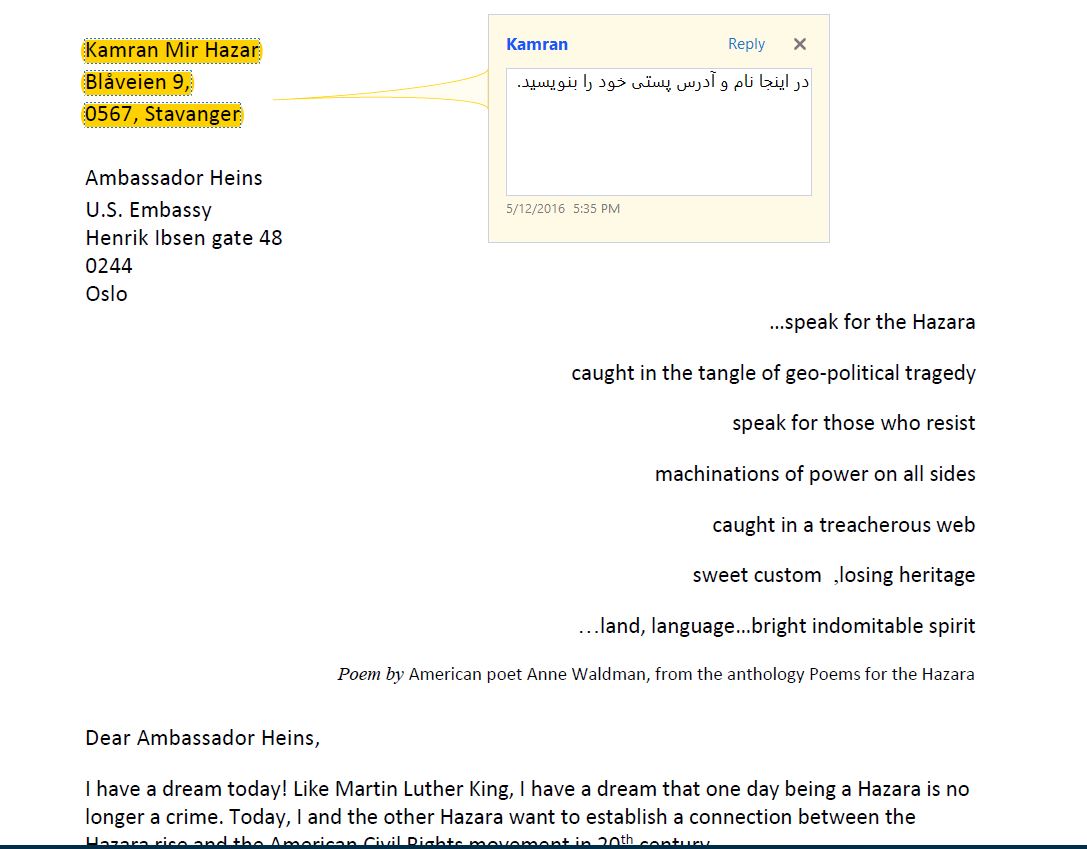Click the U.S. Embassy line
This screenshot has width=1087, height=849.
[148, 210]
